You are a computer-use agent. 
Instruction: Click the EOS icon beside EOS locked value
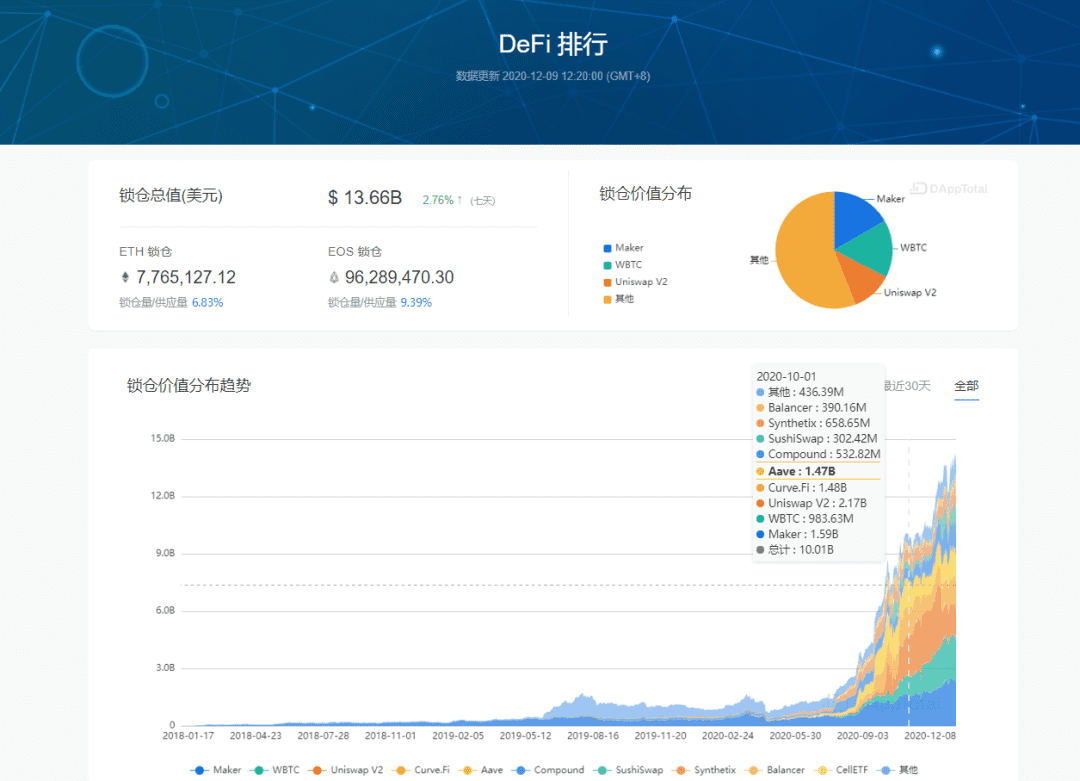pyautogui.click(x=334, y=278)
